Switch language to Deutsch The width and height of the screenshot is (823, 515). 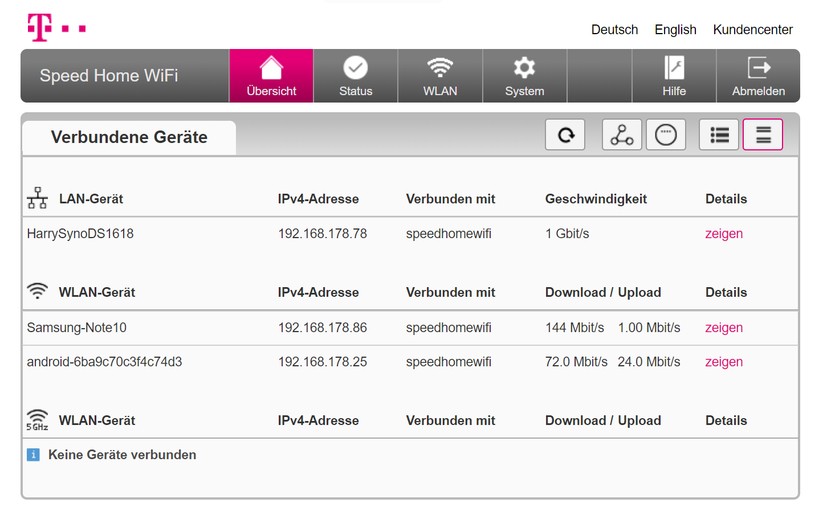[614, 30]
